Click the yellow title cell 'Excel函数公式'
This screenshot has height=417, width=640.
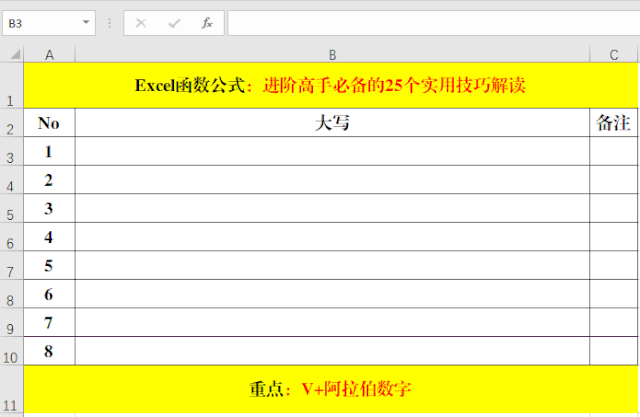click(331, 85)
